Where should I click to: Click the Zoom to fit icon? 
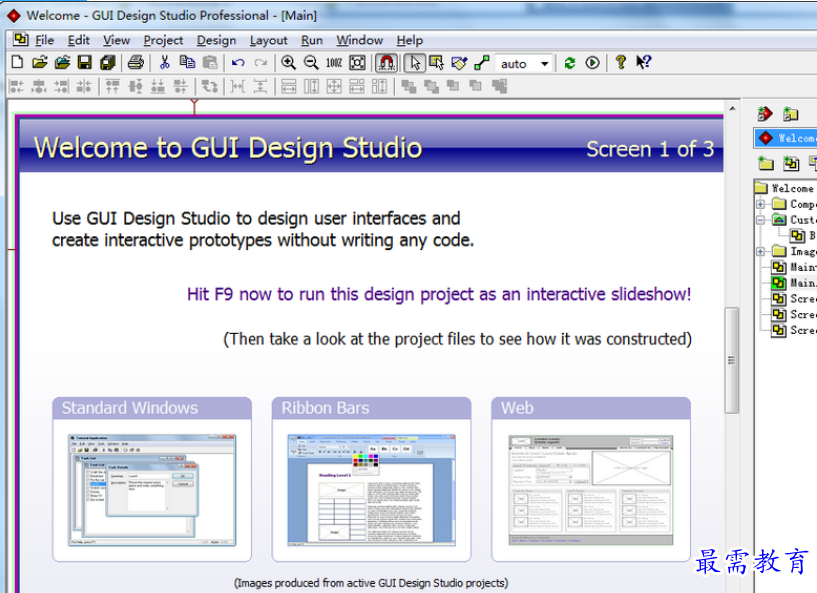click(357, 63)
